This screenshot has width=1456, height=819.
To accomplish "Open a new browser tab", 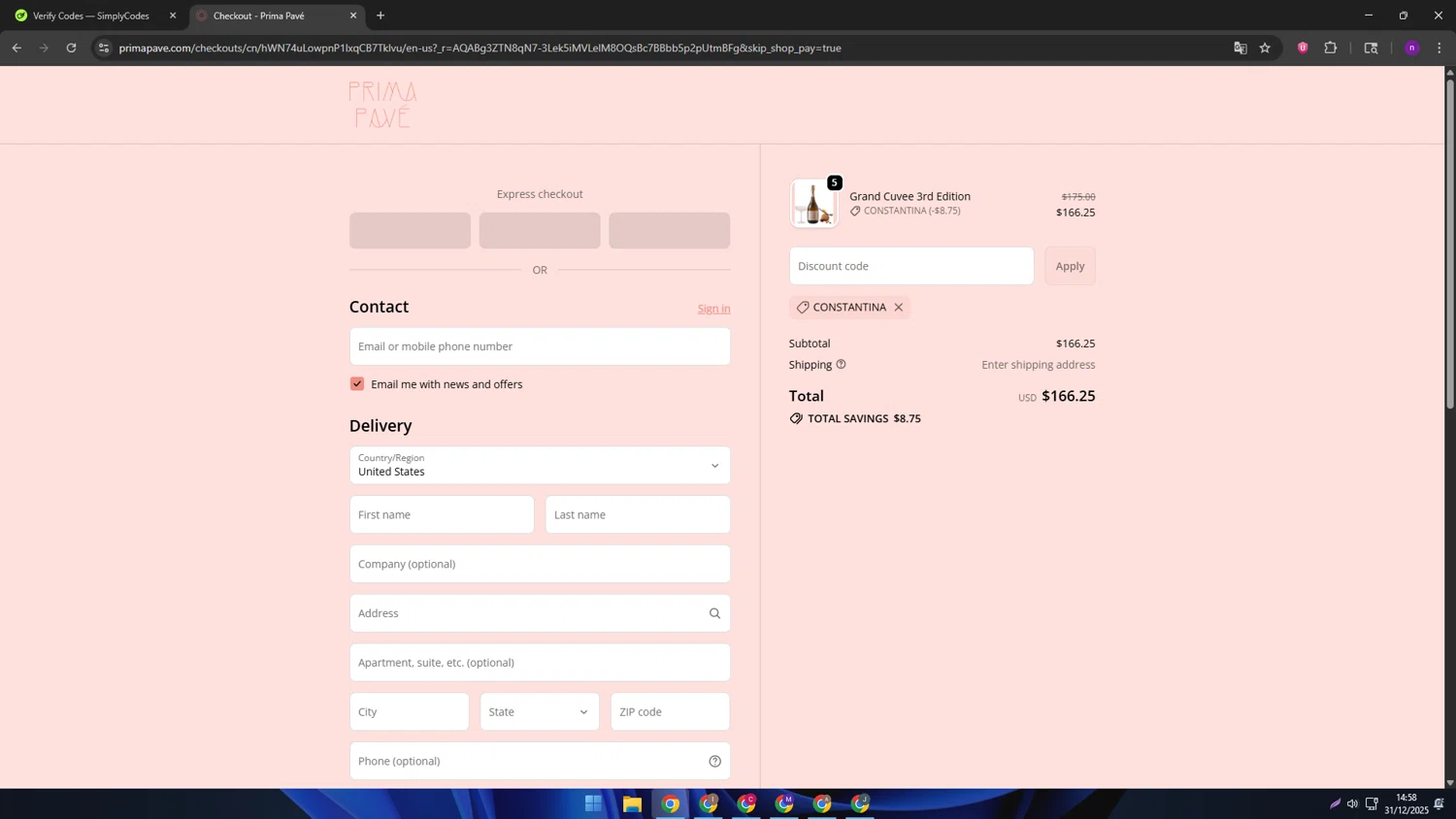I will point(381,16).
